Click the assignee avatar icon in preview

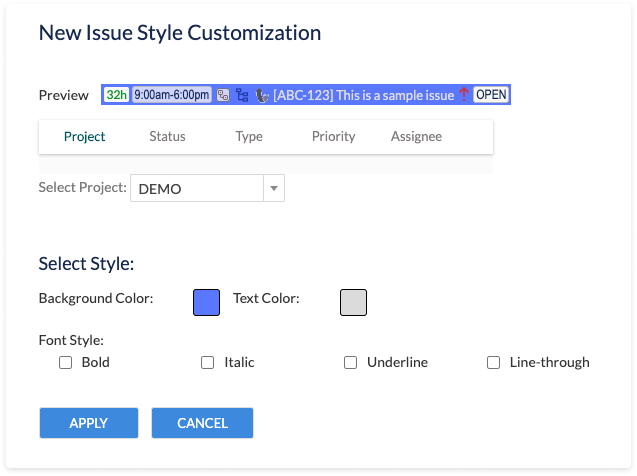pyautogui.click(x=261, y=95)
